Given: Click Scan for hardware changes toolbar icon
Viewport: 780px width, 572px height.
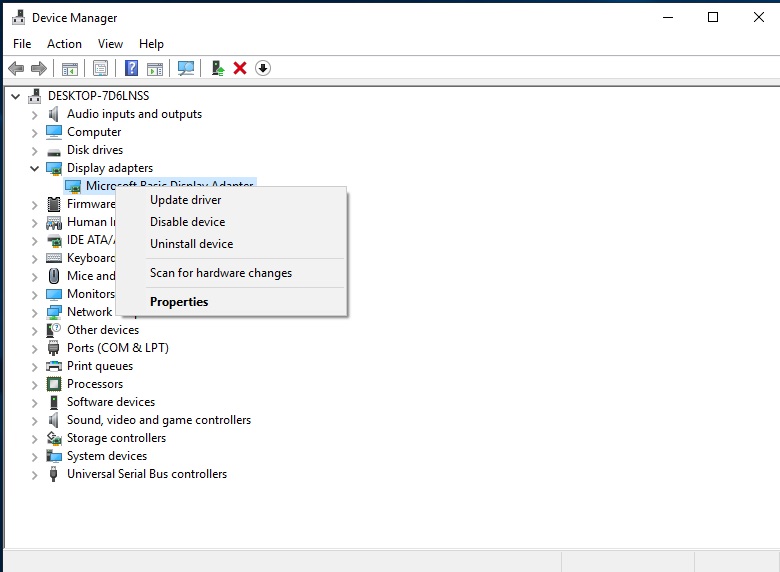Looking at the screenshot, I should 185,68.
